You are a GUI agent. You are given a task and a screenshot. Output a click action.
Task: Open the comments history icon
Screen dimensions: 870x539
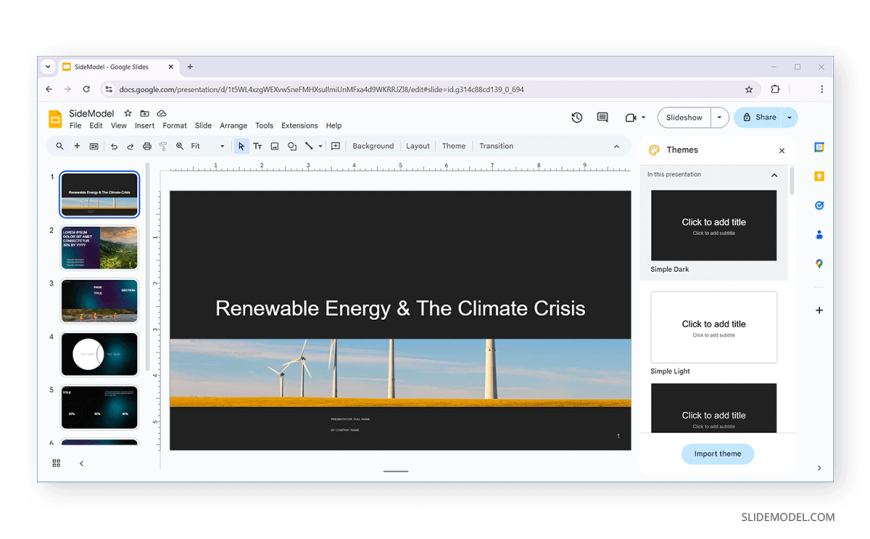(603, 117)
